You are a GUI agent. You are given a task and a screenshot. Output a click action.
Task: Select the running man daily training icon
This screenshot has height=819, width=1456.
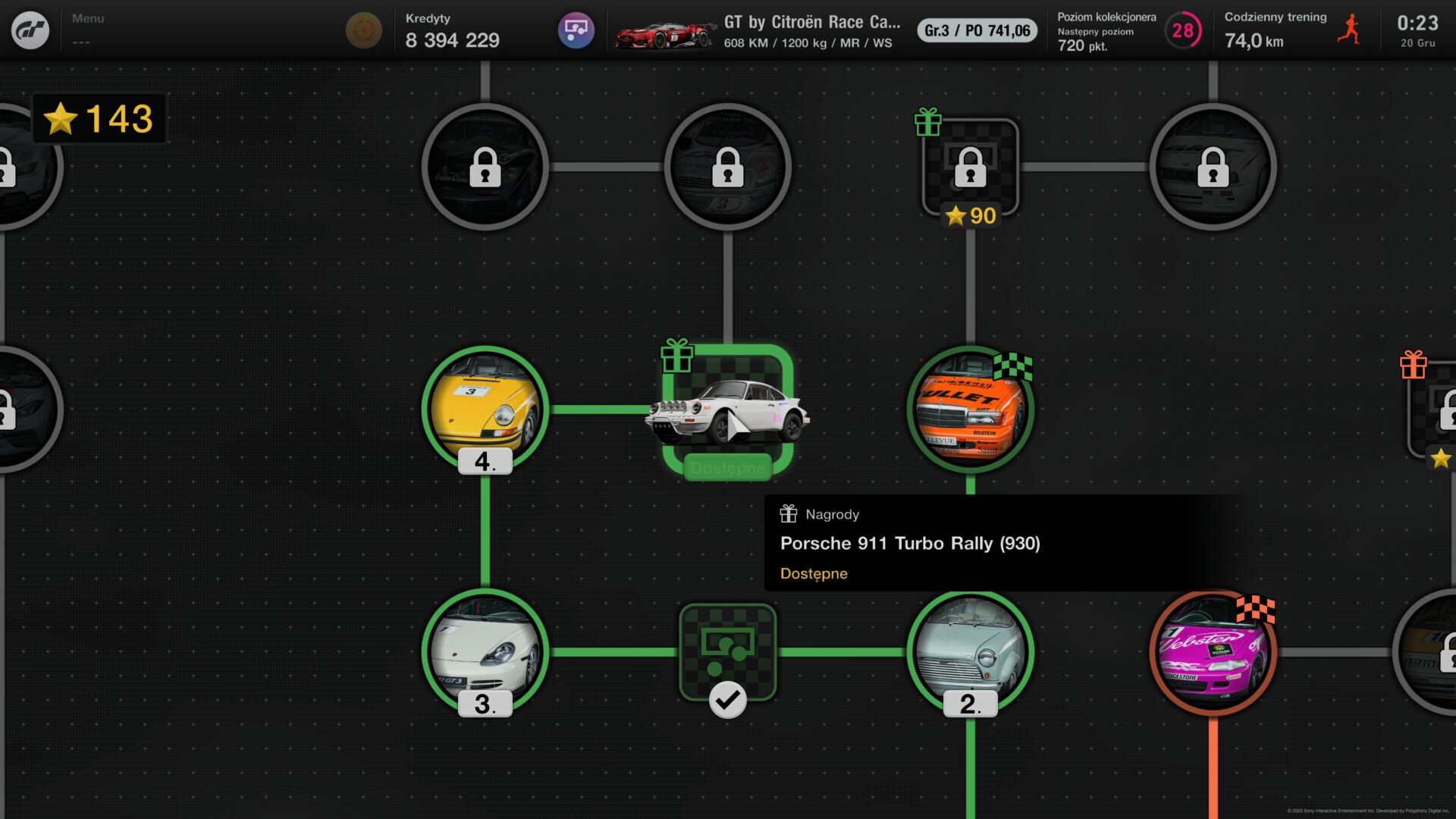[1350, 30]
